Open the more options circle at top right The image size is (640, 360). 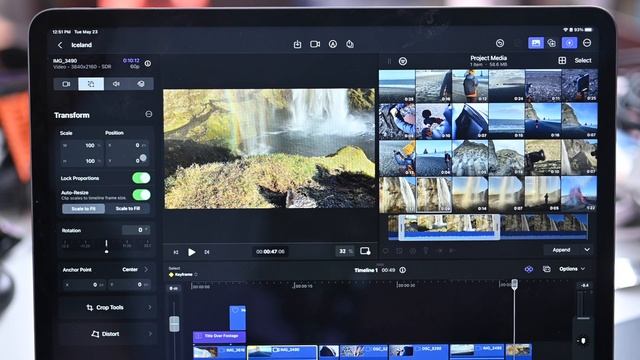(587, 43)
